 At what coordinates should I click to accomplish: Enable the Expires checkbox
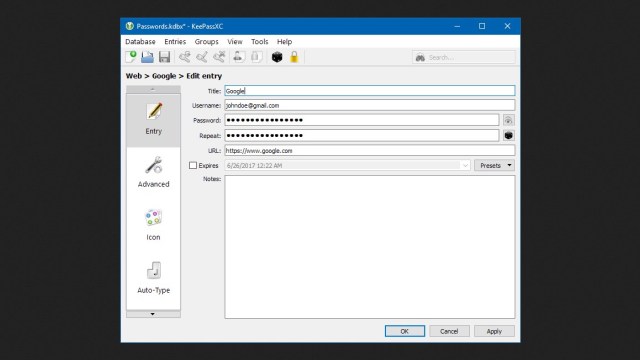coord(193,165)
